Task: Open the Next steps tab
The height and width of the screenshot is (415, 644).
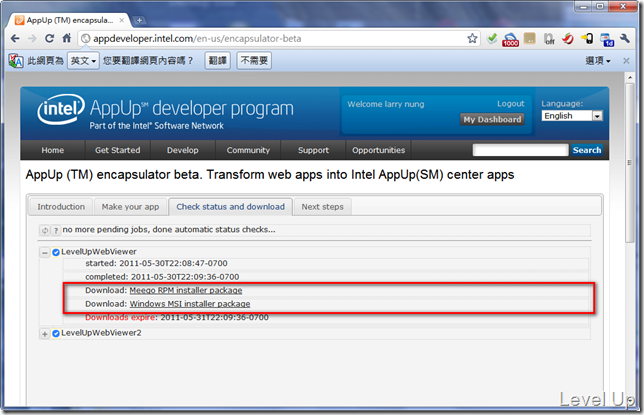Action: pyautogui.click(x=322, y=207)
